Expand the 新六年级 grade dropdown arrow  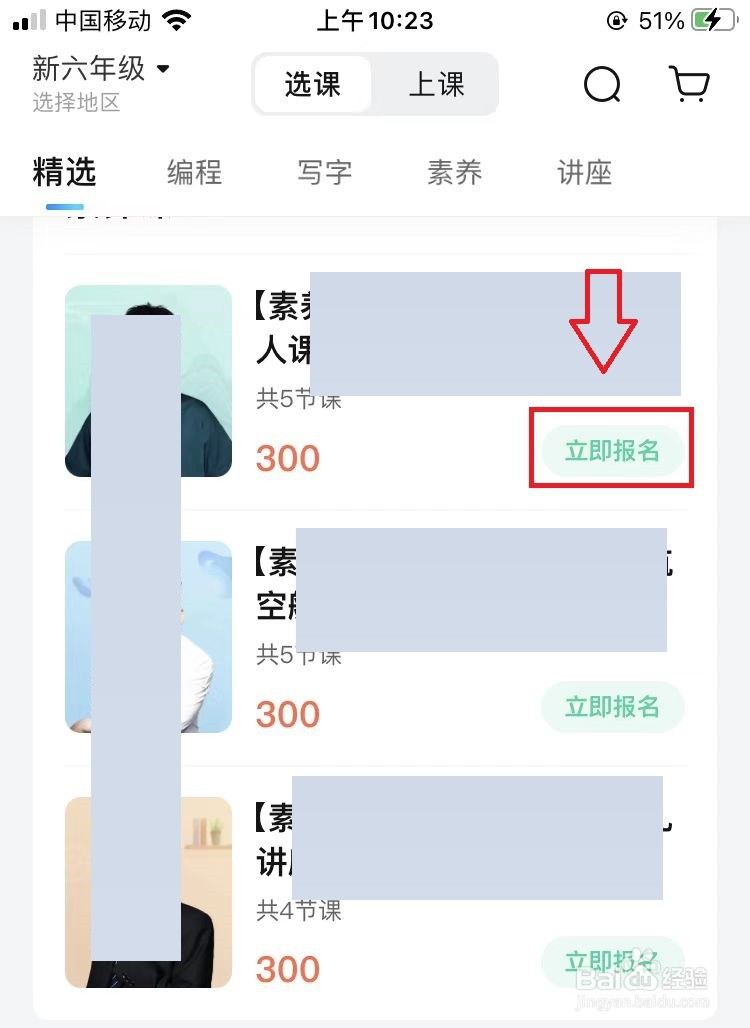pyautogui.click(x=163, y=68)
